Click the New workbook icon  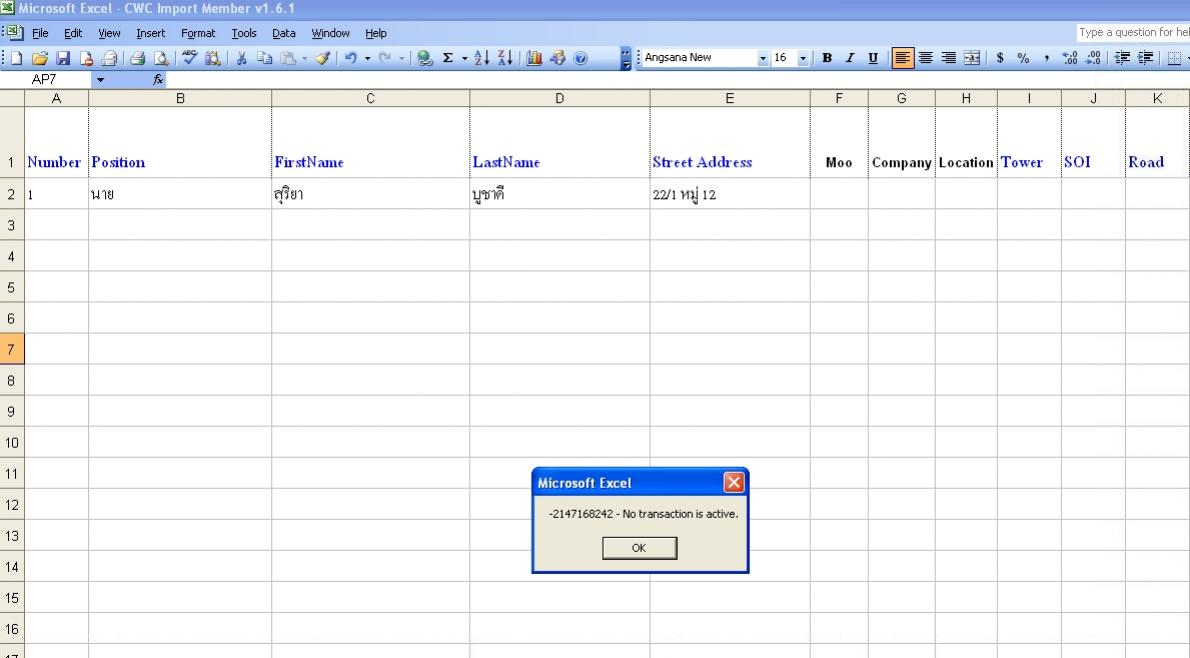16,58
